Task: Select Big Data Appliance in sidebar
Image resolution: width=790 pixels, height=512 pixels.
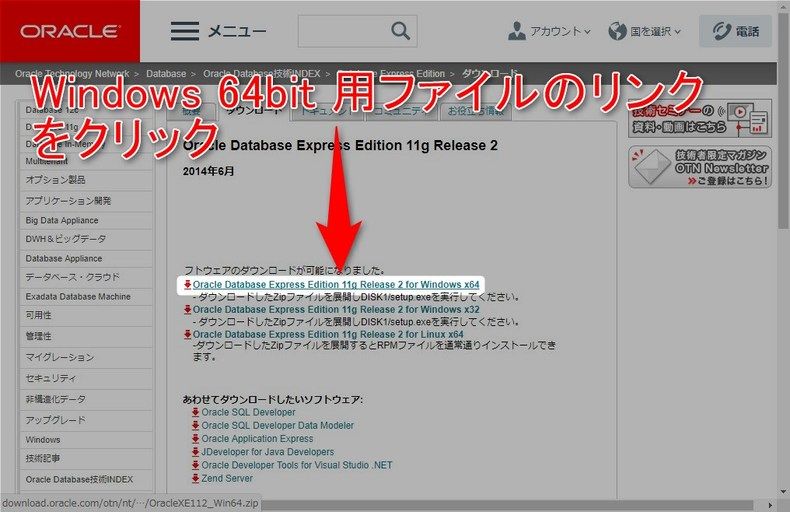Action: pyautogui.click(x=87, y=220)
